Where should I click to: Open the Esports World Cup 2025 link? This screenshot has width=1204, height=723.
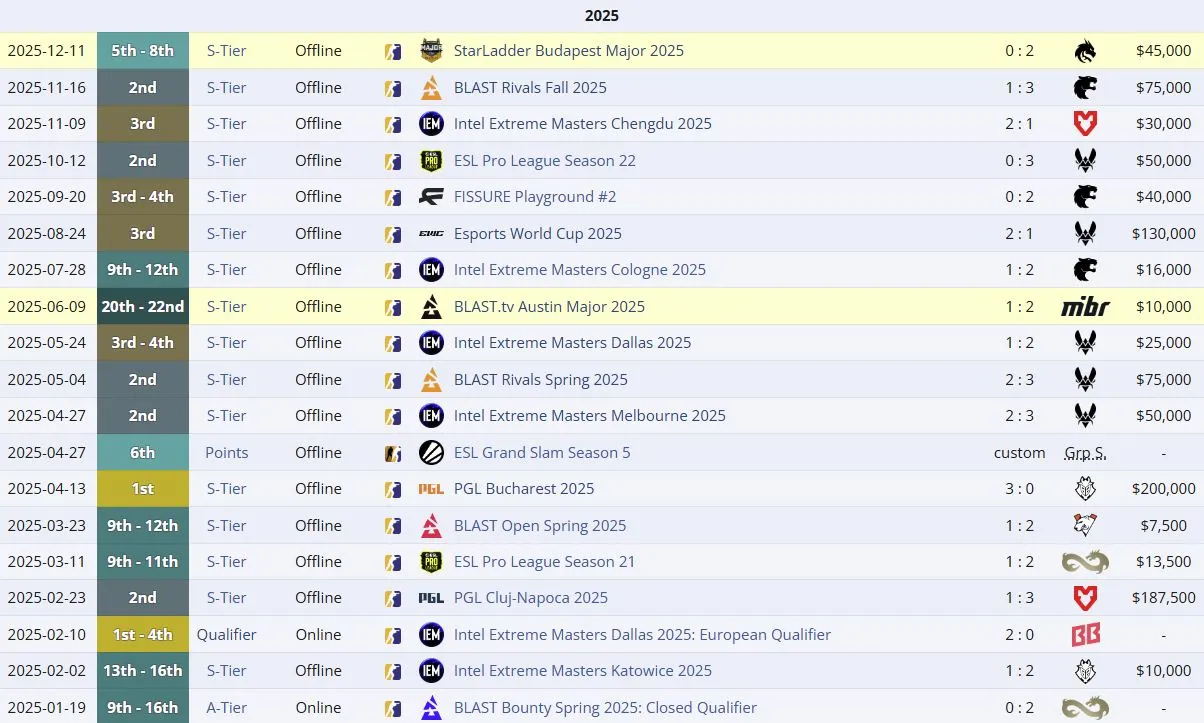538,234
